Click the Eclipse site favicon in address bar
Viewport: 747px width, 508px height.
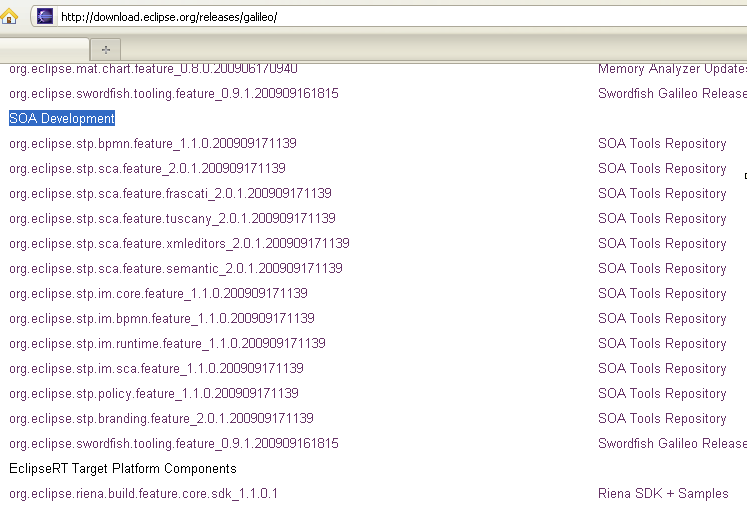(x=46, y=17)
